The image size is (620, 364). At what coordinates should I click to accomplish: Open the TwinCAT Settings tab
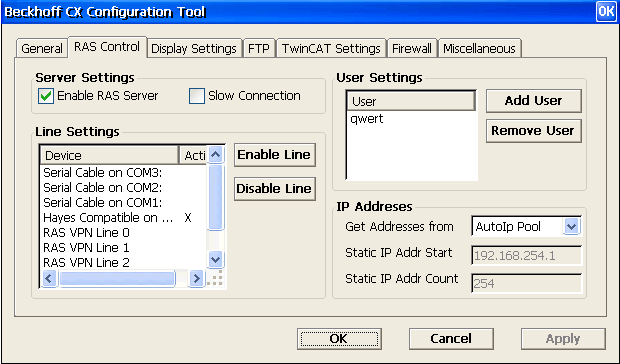[331, 49]
